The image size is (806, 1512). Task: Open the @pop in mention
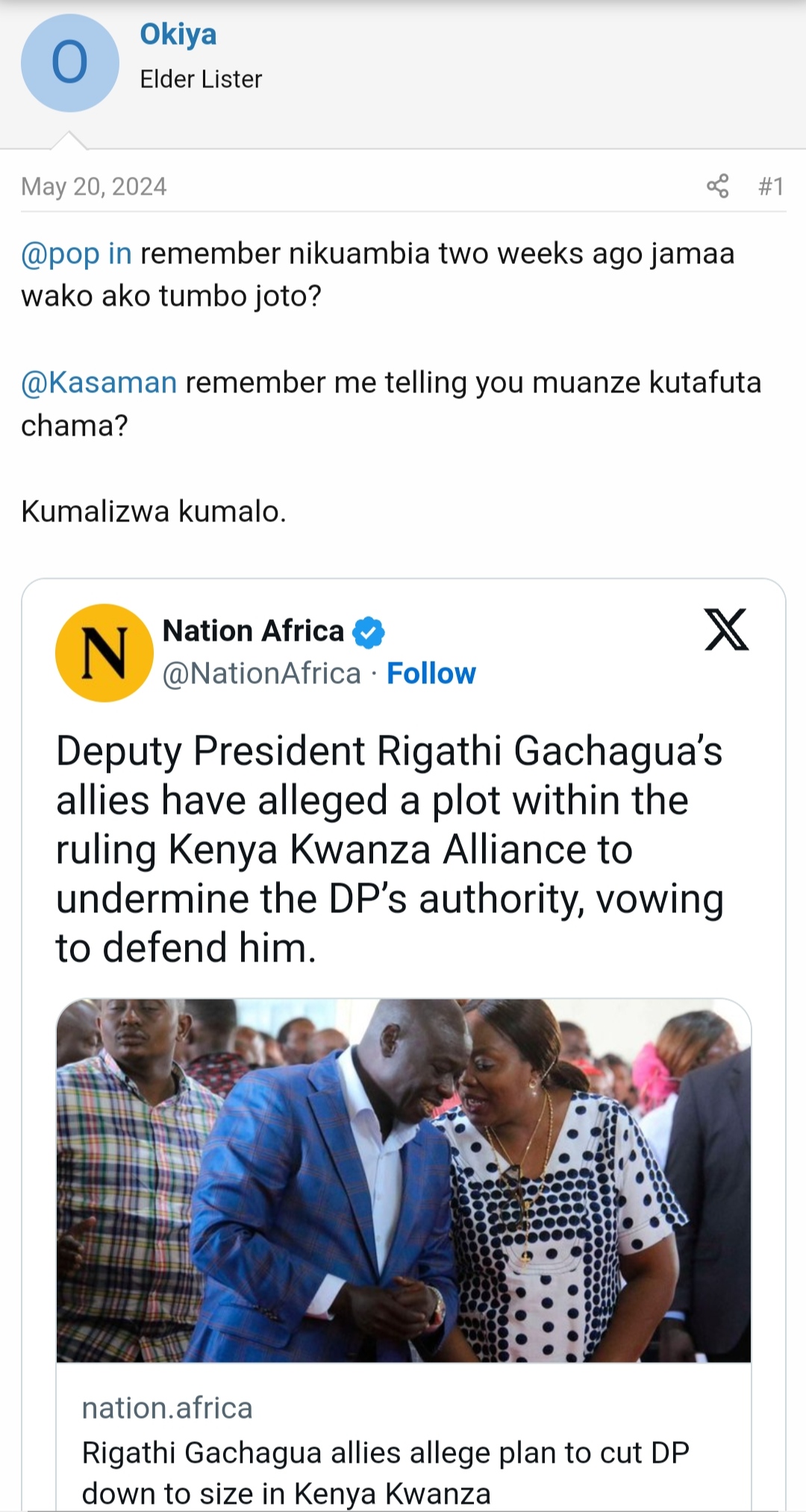point(76,254)
